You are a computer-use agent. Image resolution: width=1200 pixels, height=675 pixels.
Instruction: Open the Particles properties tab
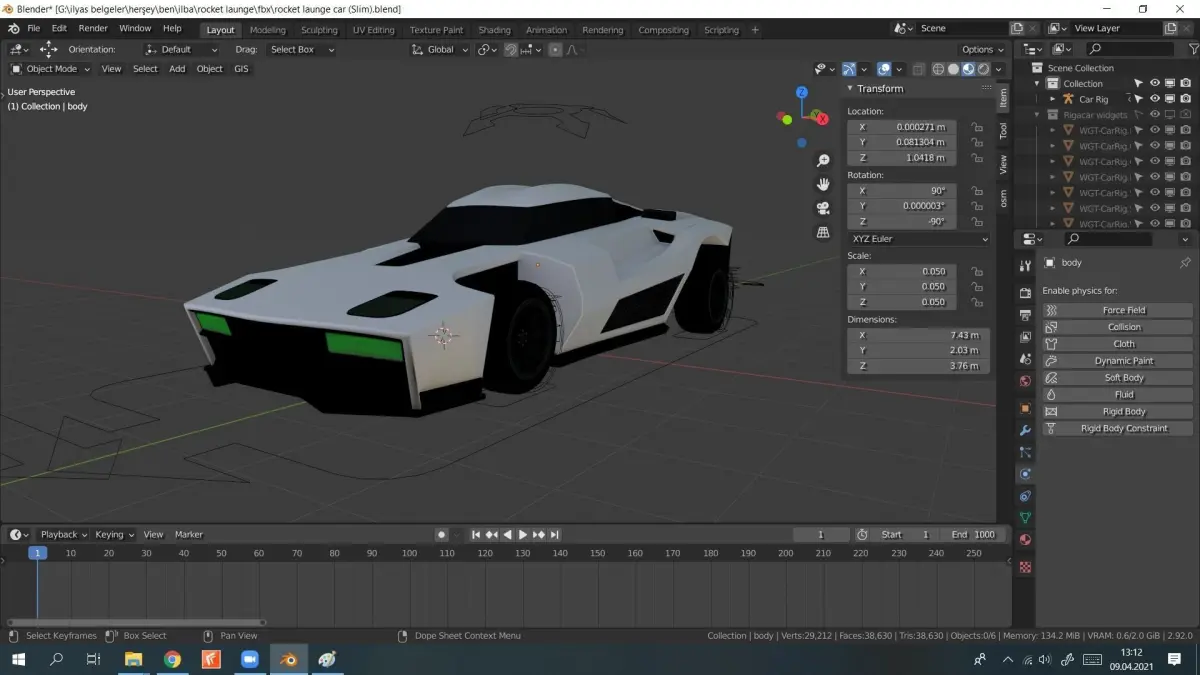tap(1025, 452)
